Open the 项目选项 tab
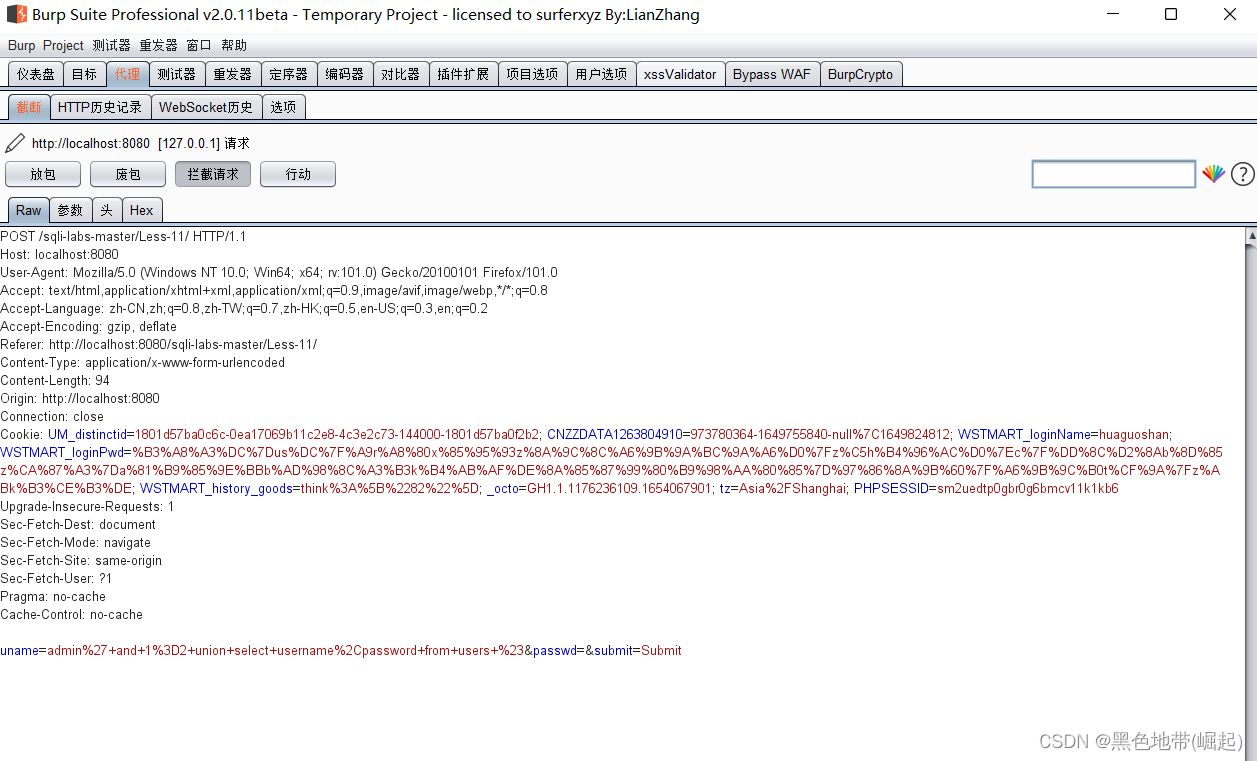 tap(532, 74)
